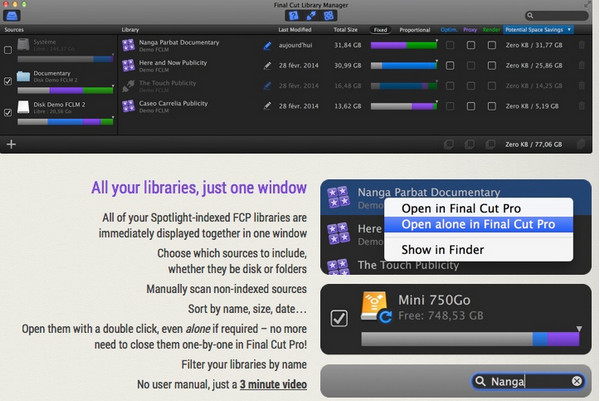Screen dimensions: 600x401
Task: Click the Documentary folder icon in Sources
Action: click(x=23, y=76)
